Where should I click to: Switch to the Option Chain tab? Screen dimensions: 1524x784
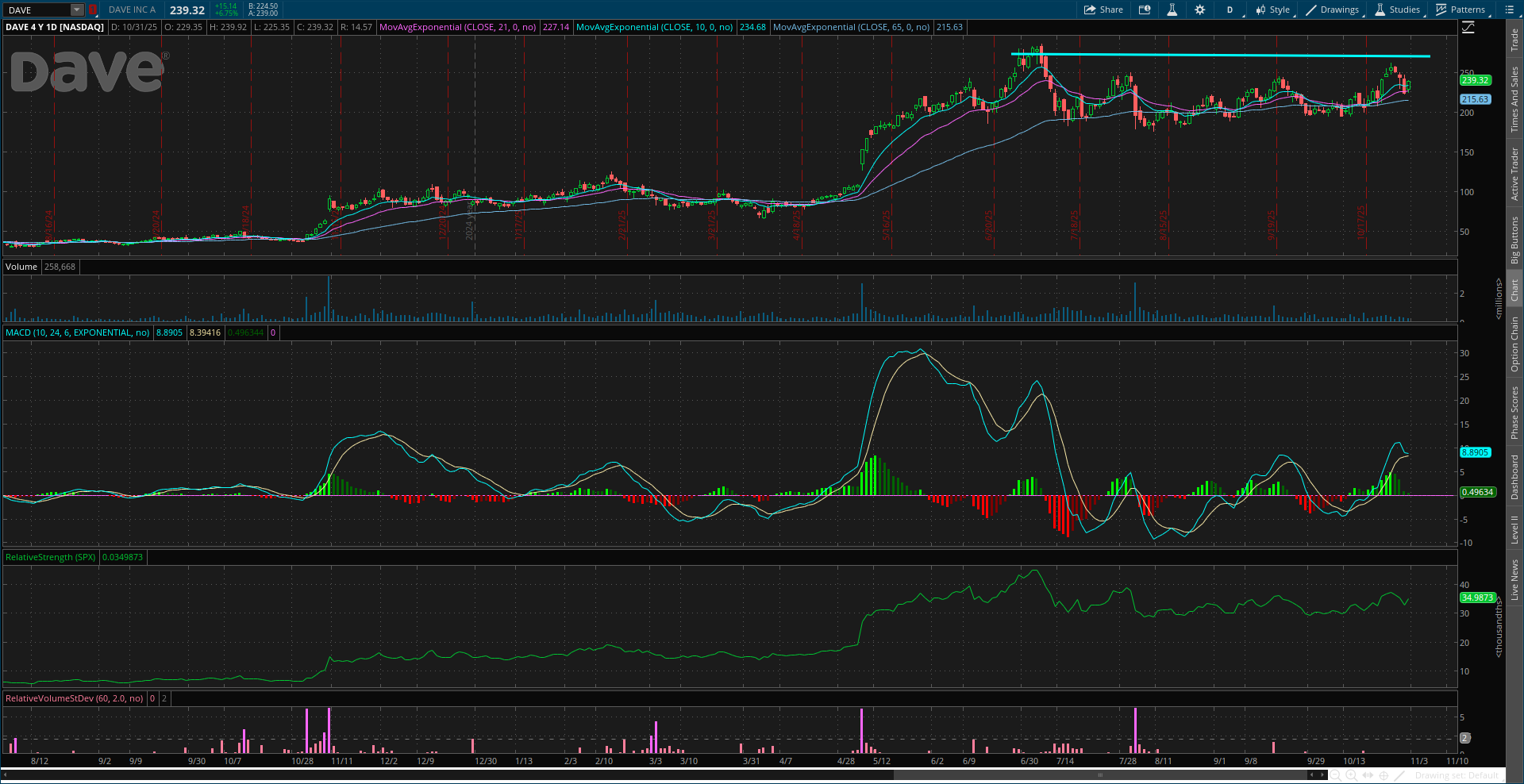1514,344
